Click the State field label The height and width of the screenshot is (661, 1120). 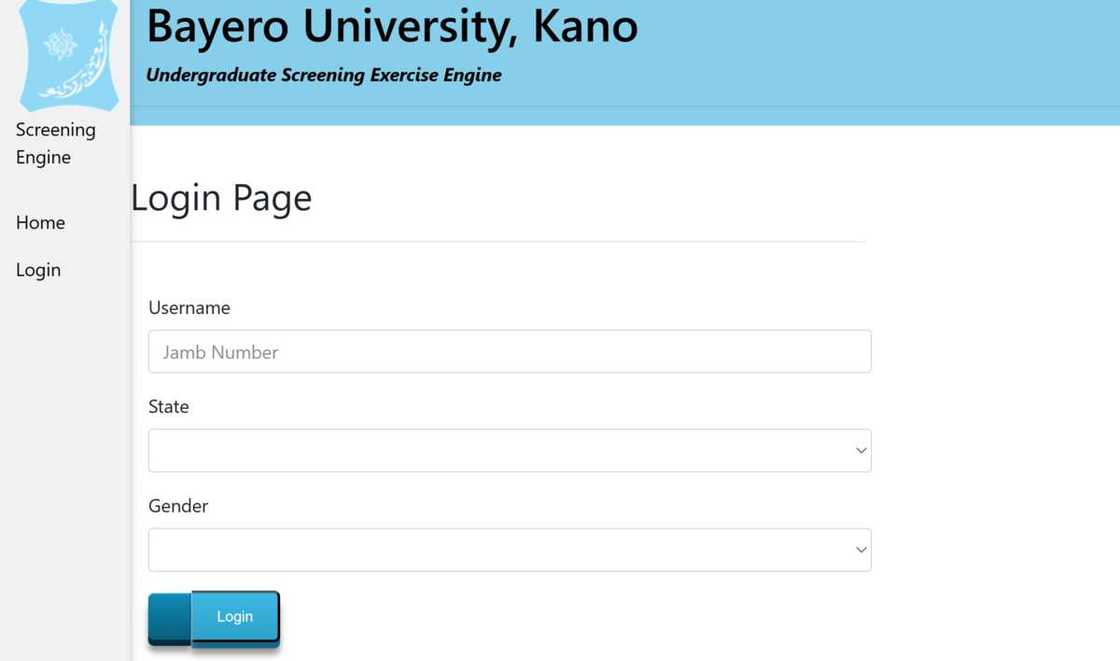tap(168, 407)
